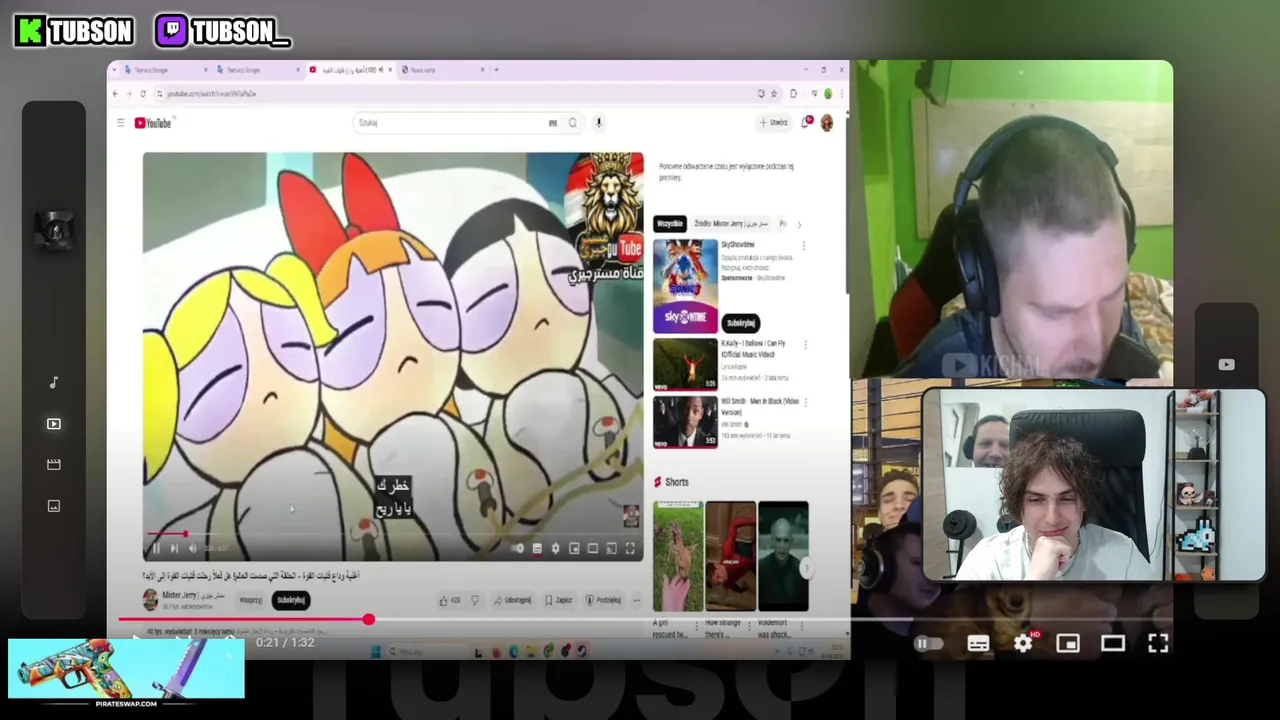Screen dimensions: 1280x720
Task: Open the Utwórz create button
Action: click(774, 123)
